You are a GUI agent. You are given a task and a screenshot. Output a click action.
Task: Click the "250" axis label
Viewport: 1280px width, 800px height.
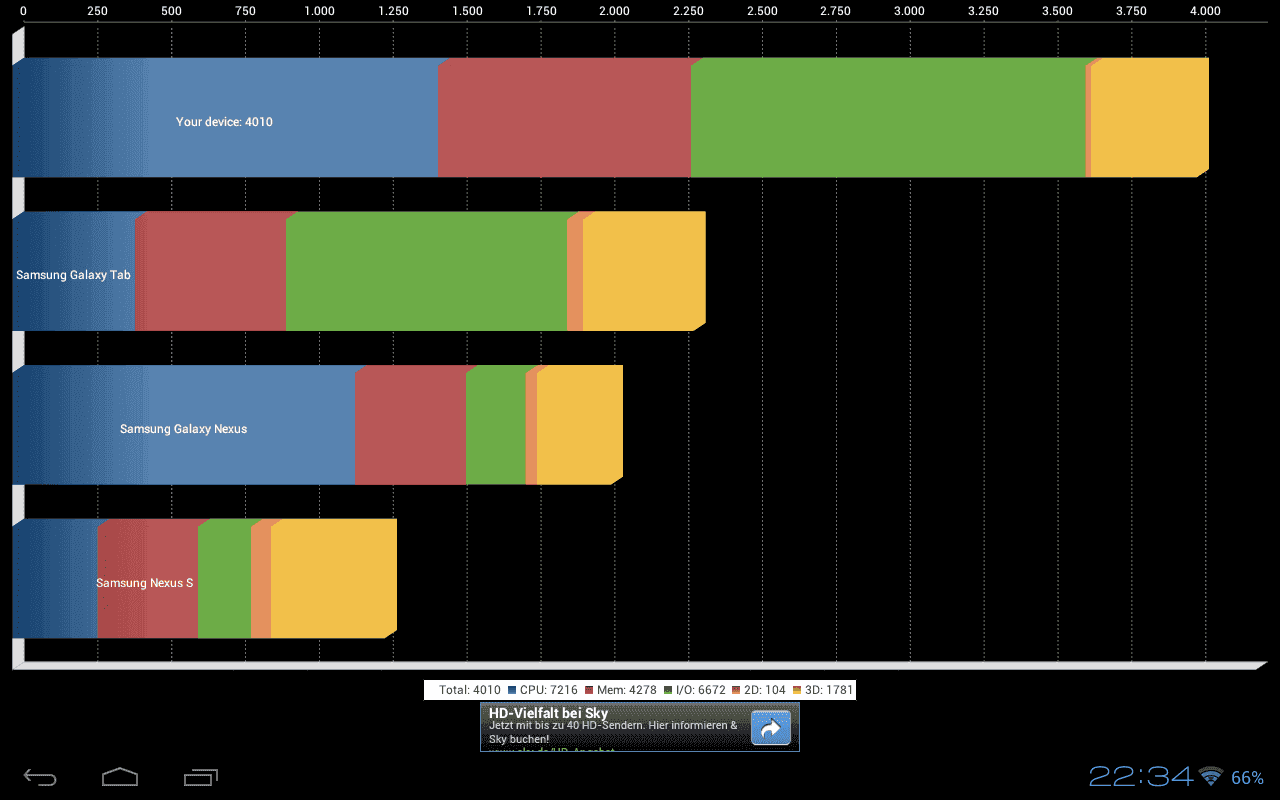pyautogui.click(x=98, y=11)
